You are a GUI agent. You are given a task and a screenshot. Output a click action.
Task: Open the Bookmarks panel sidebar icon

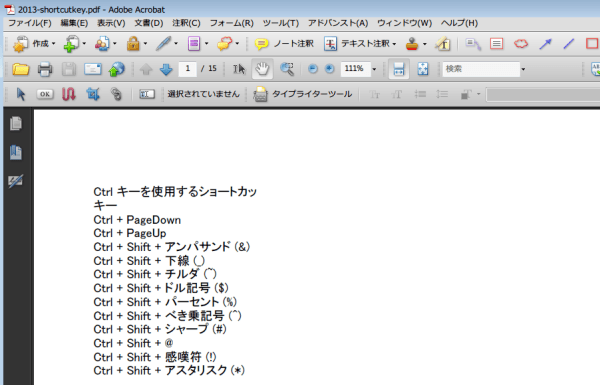[16, 152]
